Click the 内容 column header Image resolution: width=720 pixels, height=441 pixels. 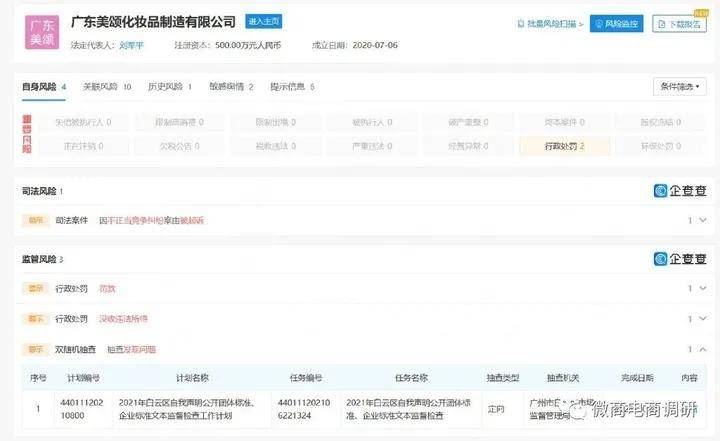click(x=689, y=378)
